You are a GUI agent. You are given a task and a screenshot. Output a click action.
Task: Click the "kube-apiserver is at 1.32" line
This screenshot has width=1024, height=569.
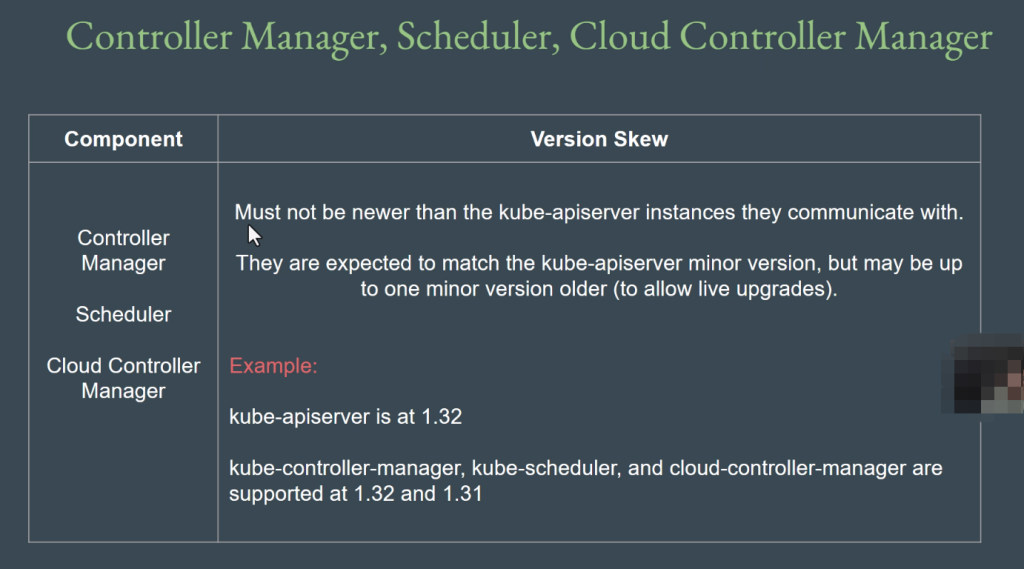345,417
